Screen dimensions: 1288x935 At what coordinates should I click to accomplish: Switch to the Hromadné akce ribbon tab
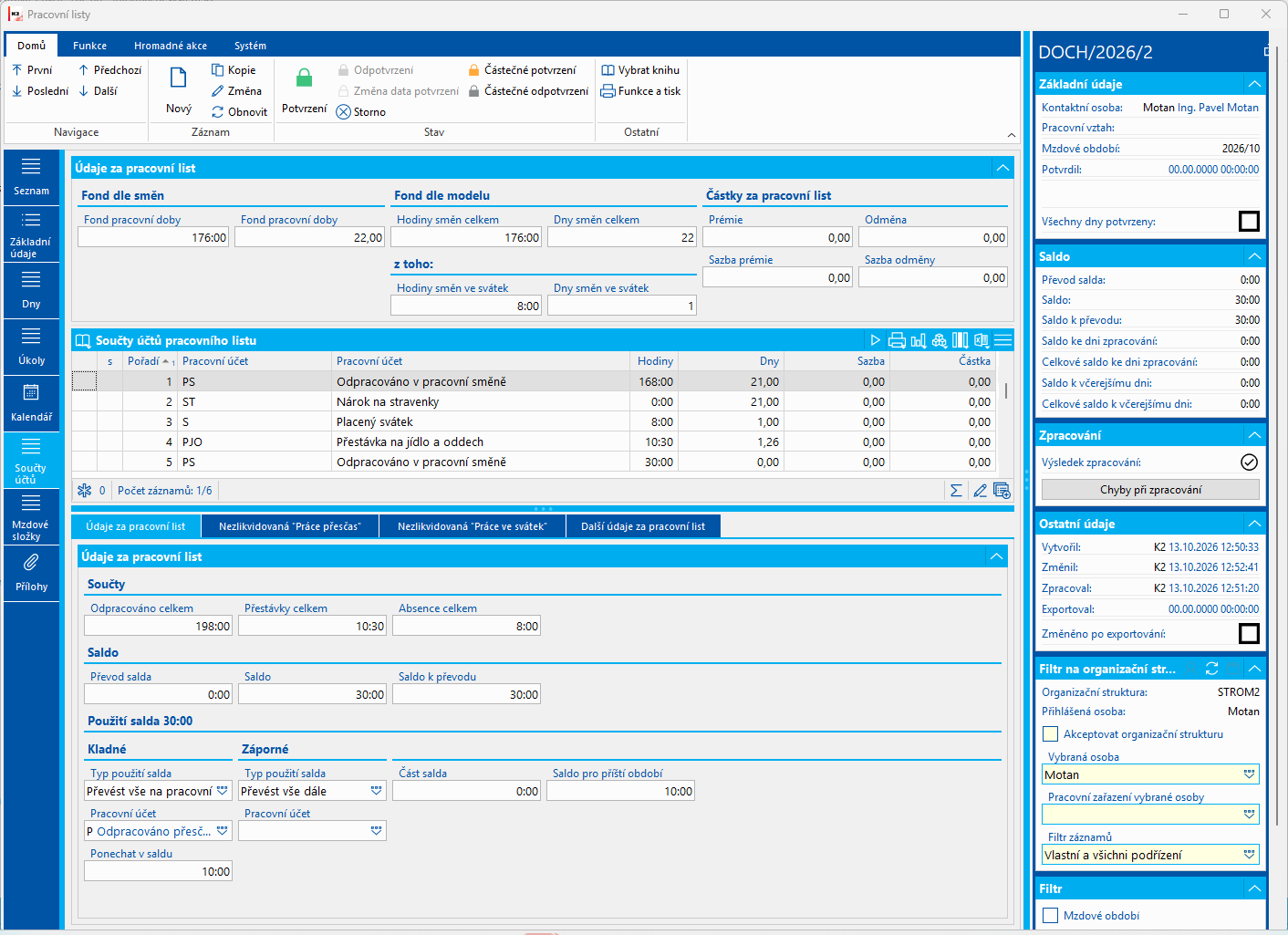[x=171, y=46]
